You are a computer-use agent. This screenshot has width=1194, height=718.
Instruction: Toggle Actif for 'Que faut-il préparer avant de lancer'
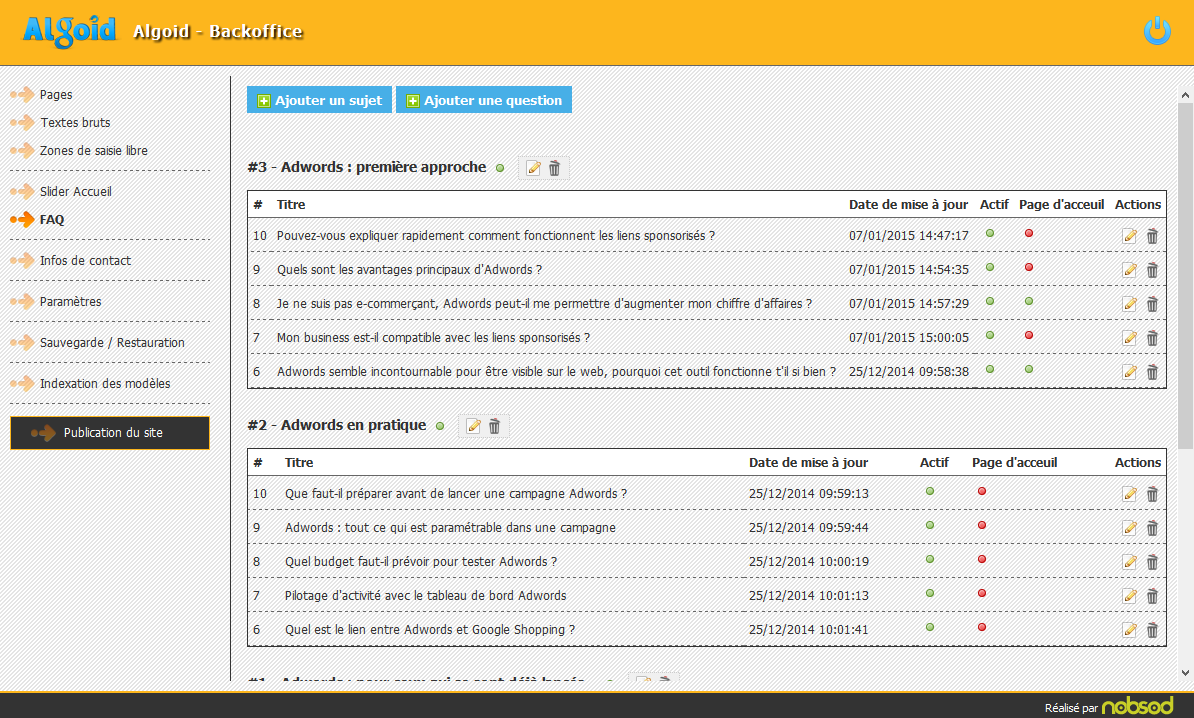pyautogui.click(x=930, y=491)
